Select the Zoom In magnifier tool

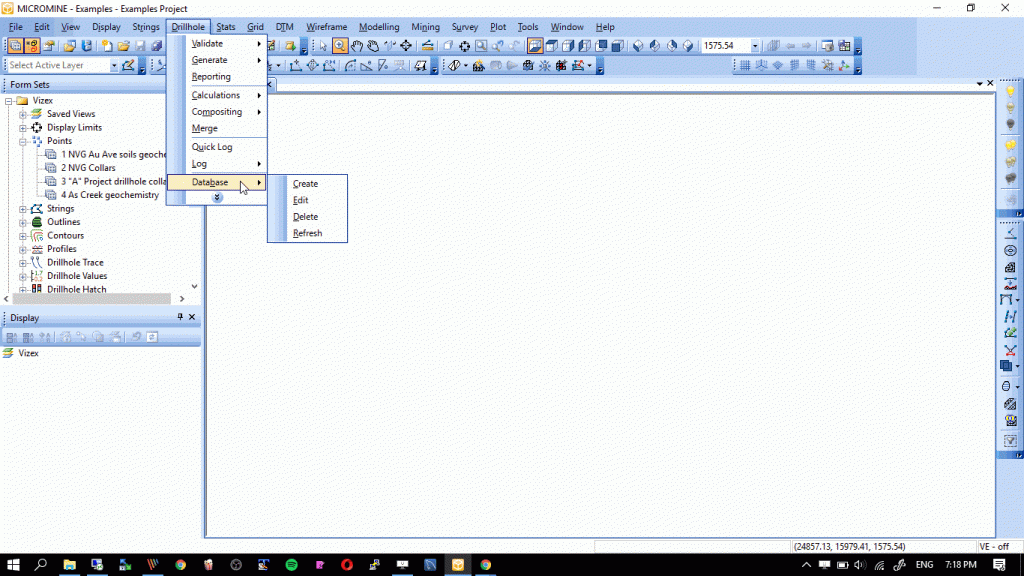(x=340, y=46)
